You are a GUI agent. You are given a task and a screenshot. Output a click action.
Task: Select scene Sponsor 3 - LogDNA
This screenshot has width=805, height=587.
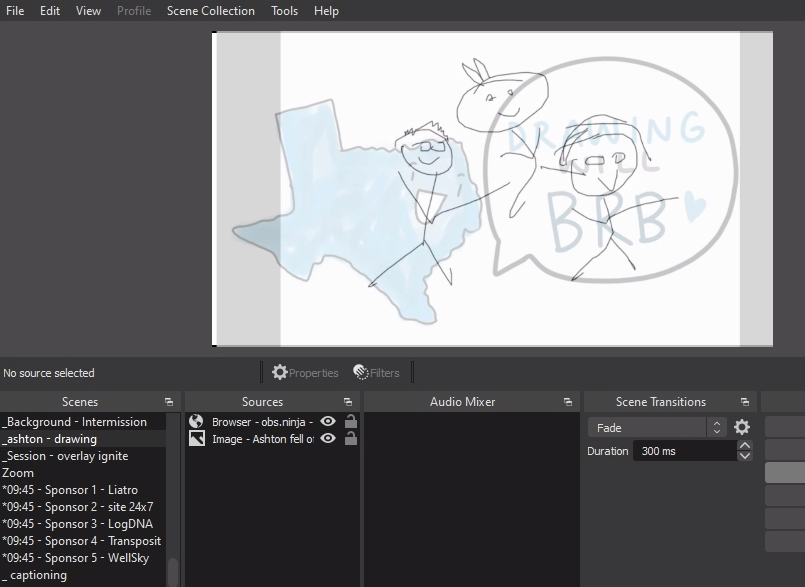coord(83,524)
